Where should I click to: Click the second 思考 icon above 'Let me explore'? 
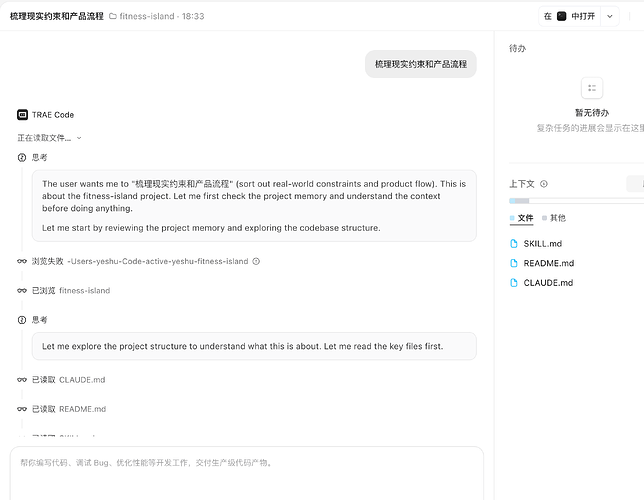click(22, 320)
